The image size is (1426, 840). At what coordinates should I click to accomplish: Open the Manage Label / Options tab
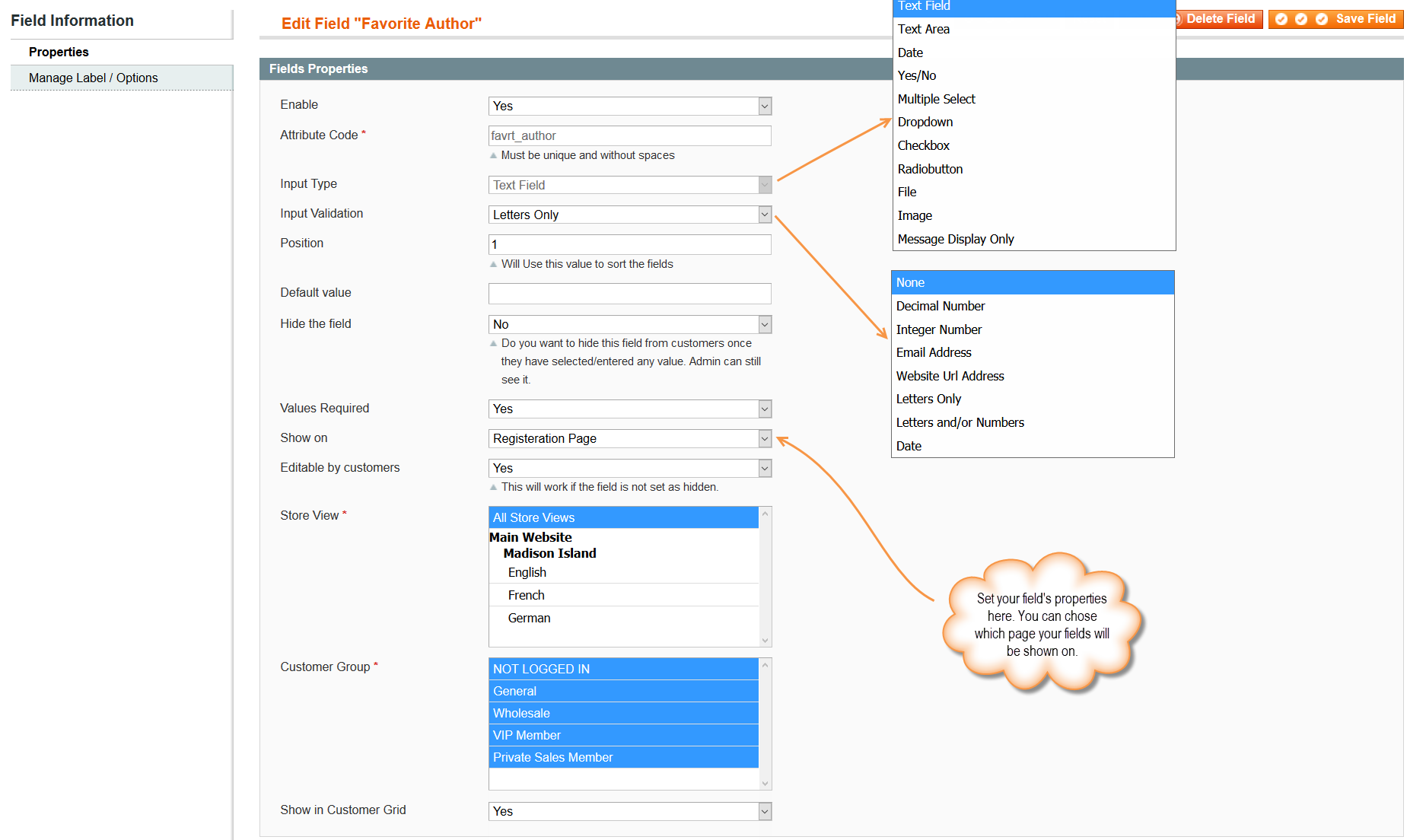94,78
